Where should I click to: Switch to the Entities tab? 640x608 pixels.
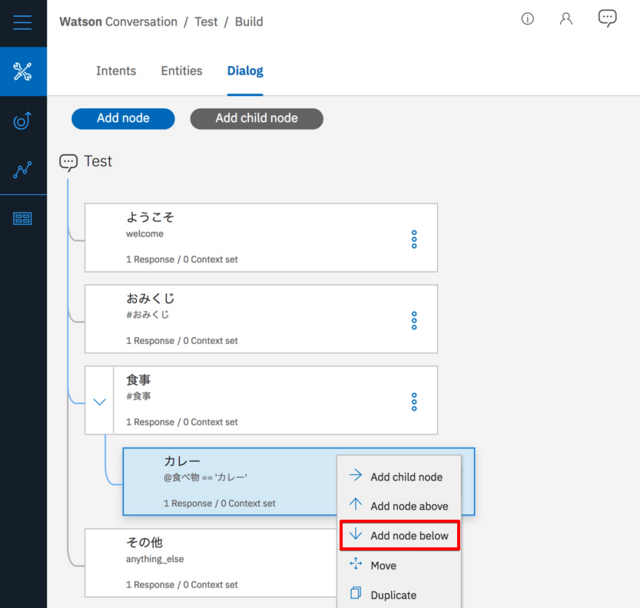(x=182, y=71)
